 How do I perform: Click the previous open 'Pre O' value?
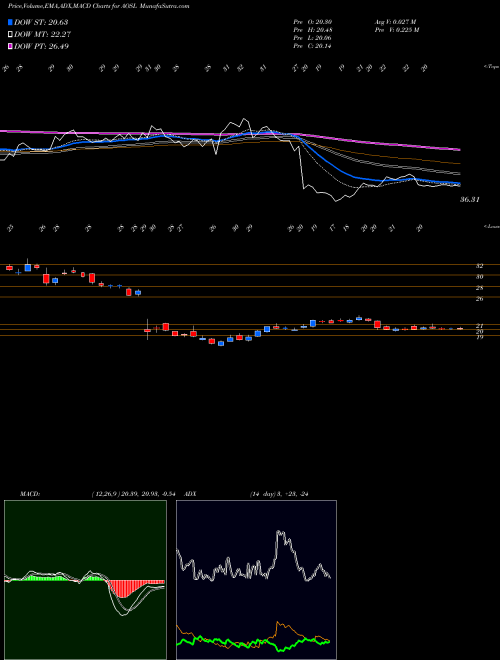click(312, 22)
